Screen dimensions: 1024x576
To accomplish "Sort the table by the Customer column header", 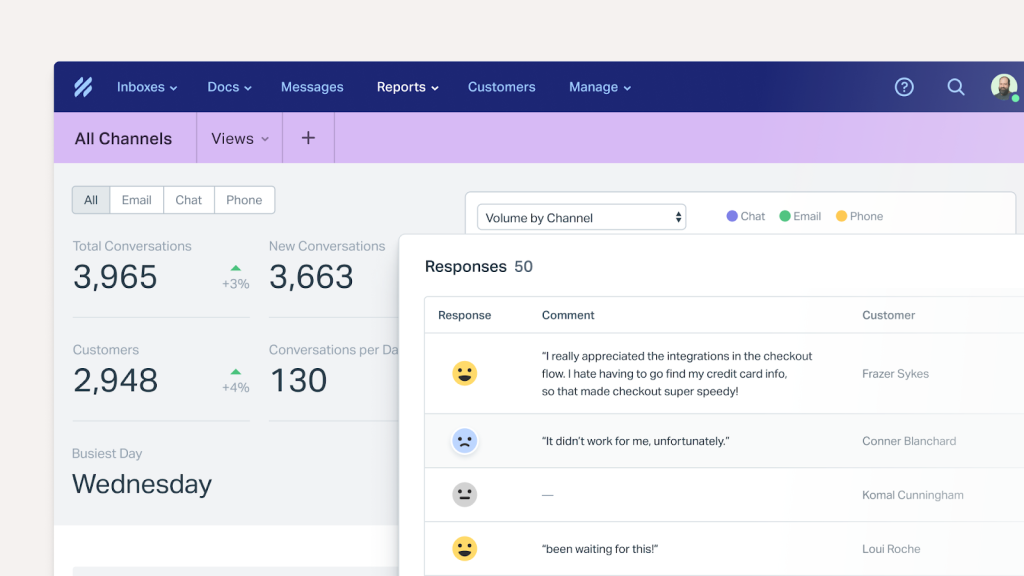I will click(x=888, y=315).
